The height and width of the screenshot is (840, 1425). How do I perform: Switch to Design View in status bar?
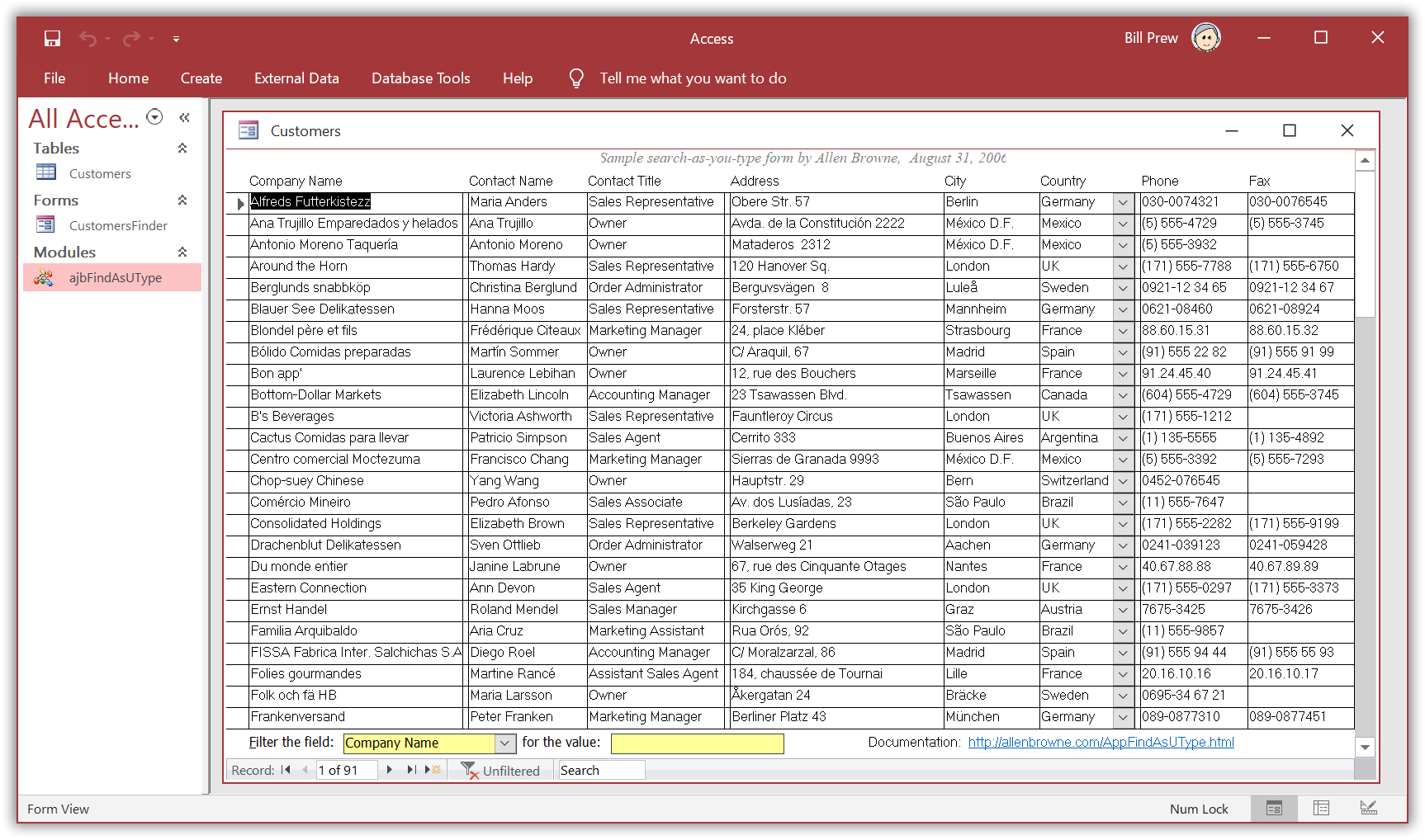[1368, 809]
